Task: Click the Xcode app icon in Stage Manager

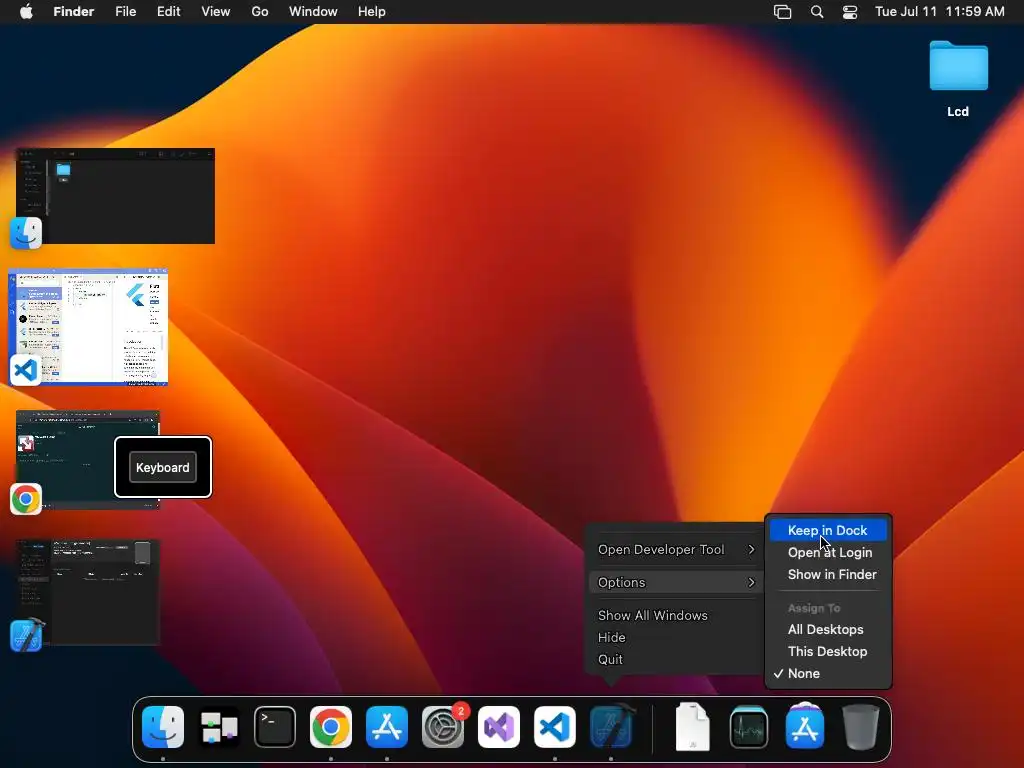Action: pyautogui.click(x=27, y=635)
